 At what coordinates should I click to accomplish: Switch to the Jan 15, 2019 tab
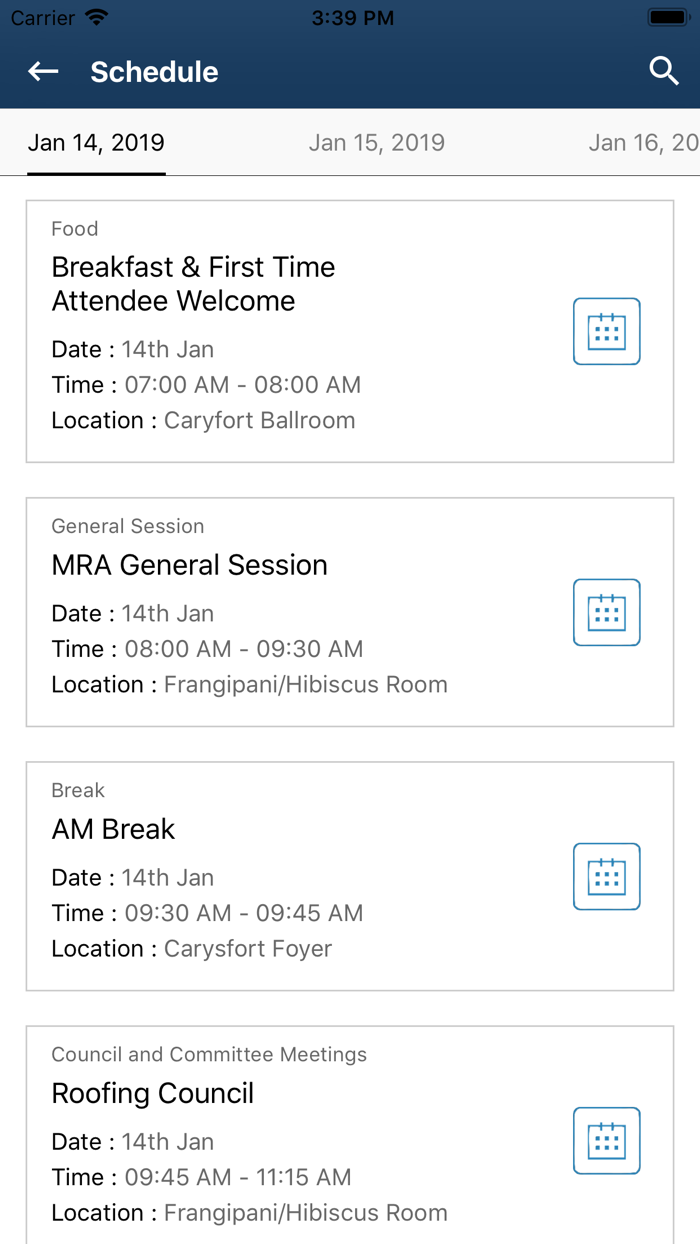(x=376, y=143)
